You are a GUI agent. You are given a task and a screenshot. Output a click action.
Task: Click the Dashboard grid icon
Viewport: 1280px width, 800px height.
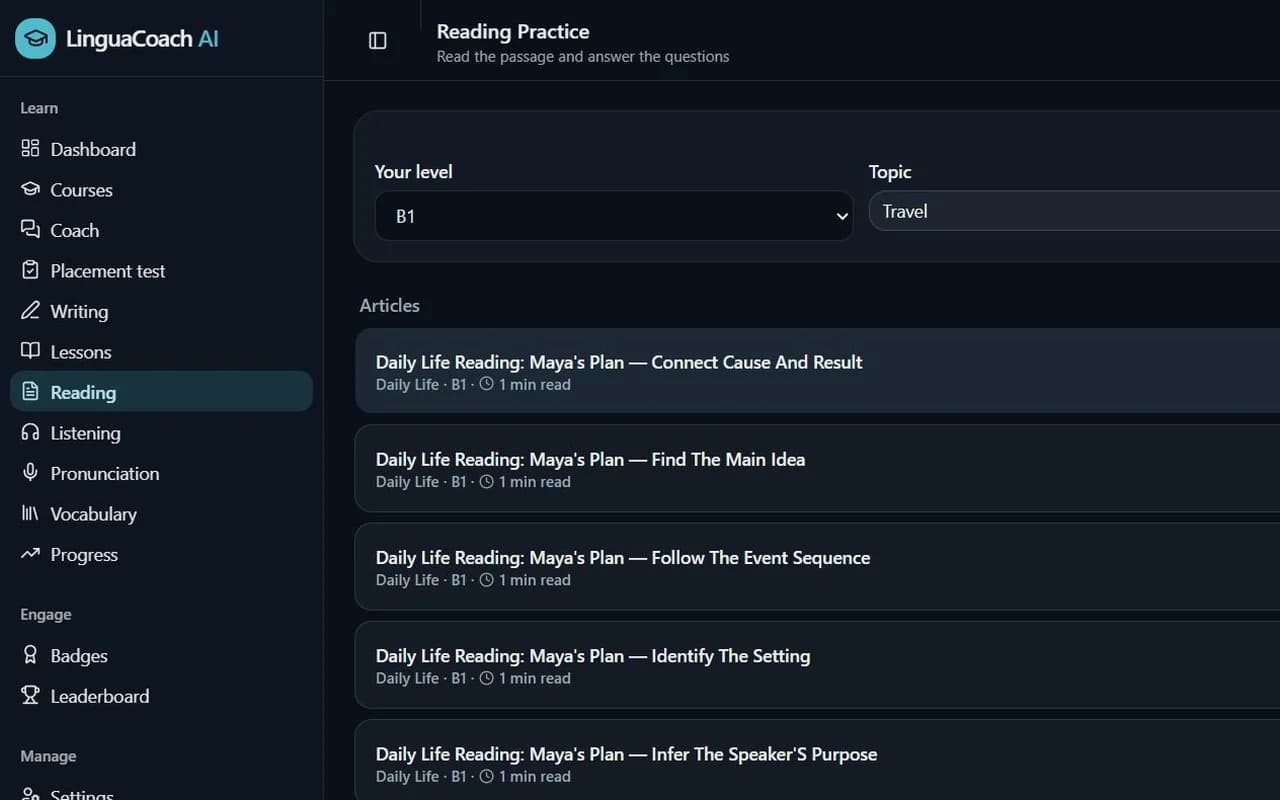(x=30, y=149)
